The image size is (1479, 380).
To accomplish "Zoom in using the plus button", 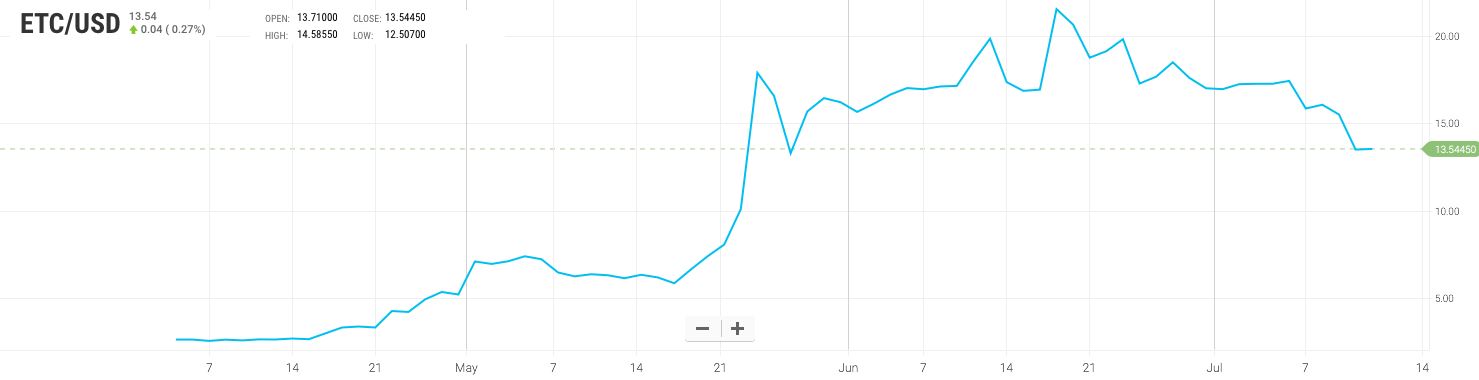I will tap(738, 328).
